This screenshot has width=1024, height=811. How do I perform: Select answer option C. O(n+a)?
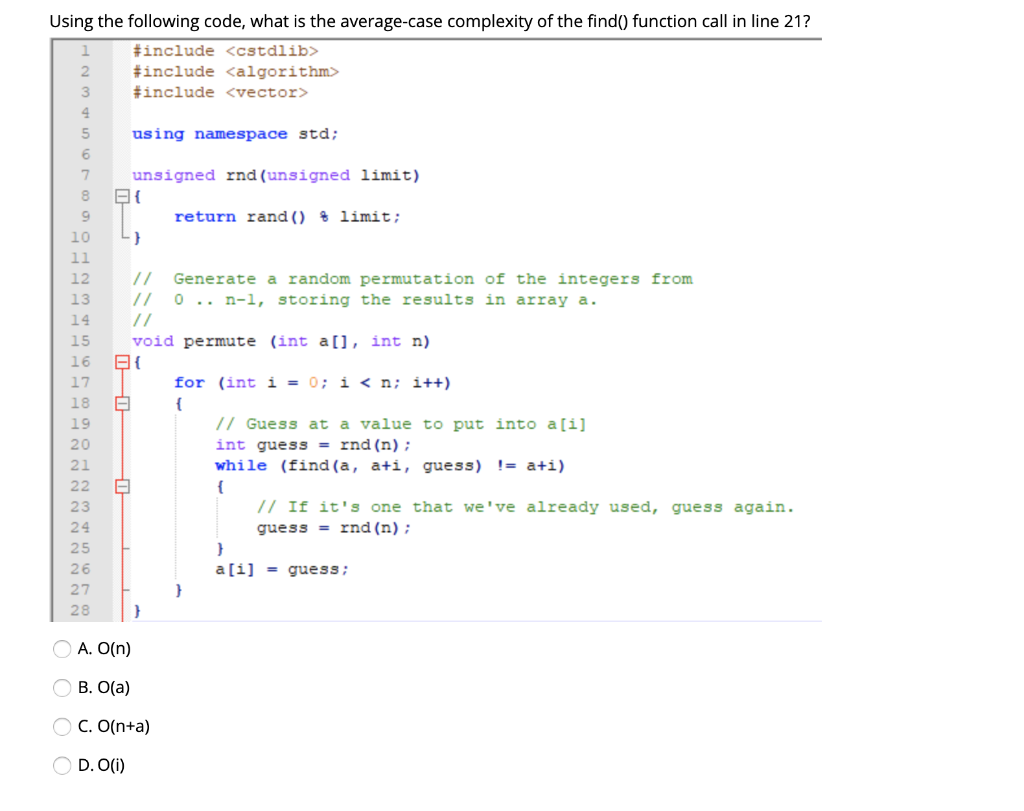pos(61,726)
